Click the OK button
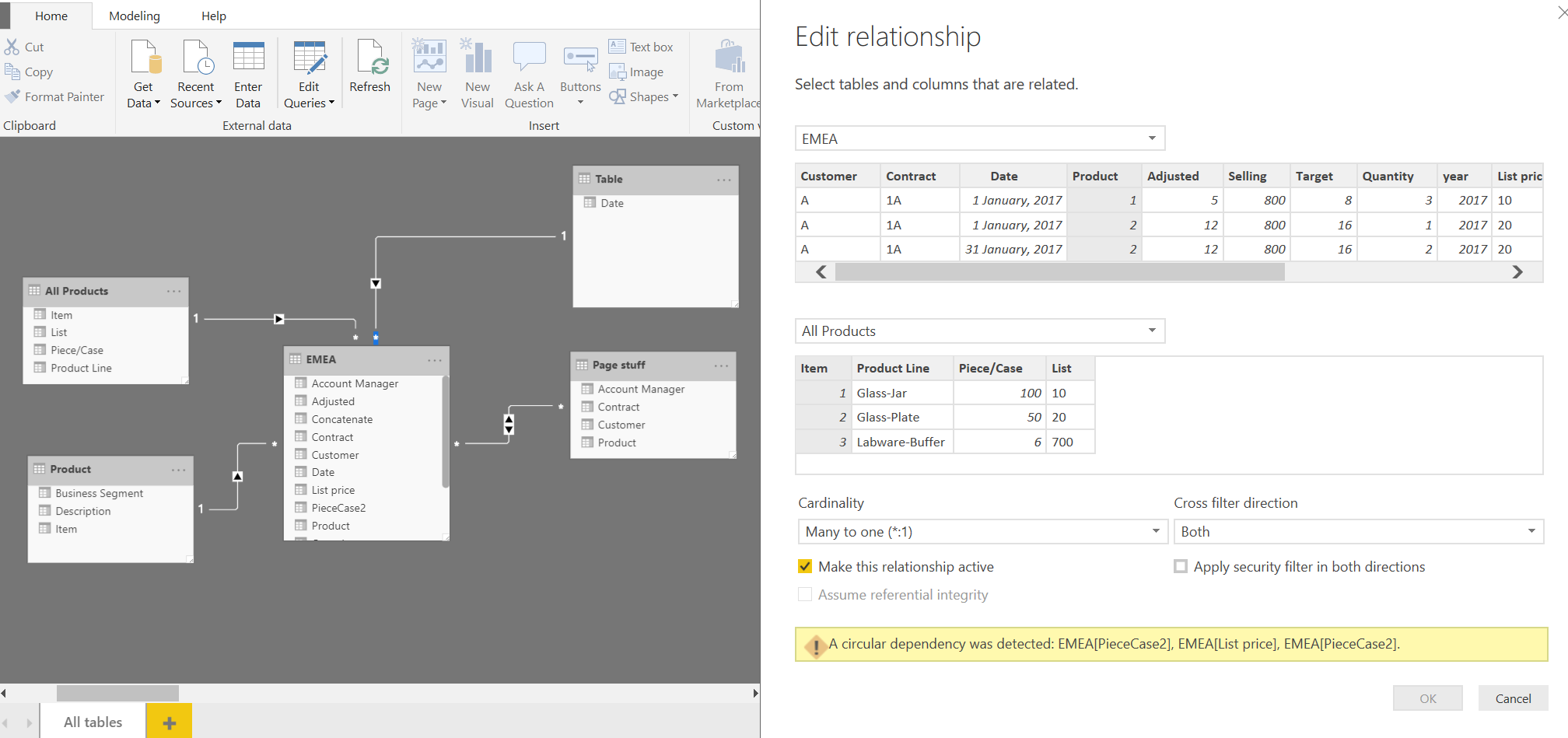 point(1428,698)
